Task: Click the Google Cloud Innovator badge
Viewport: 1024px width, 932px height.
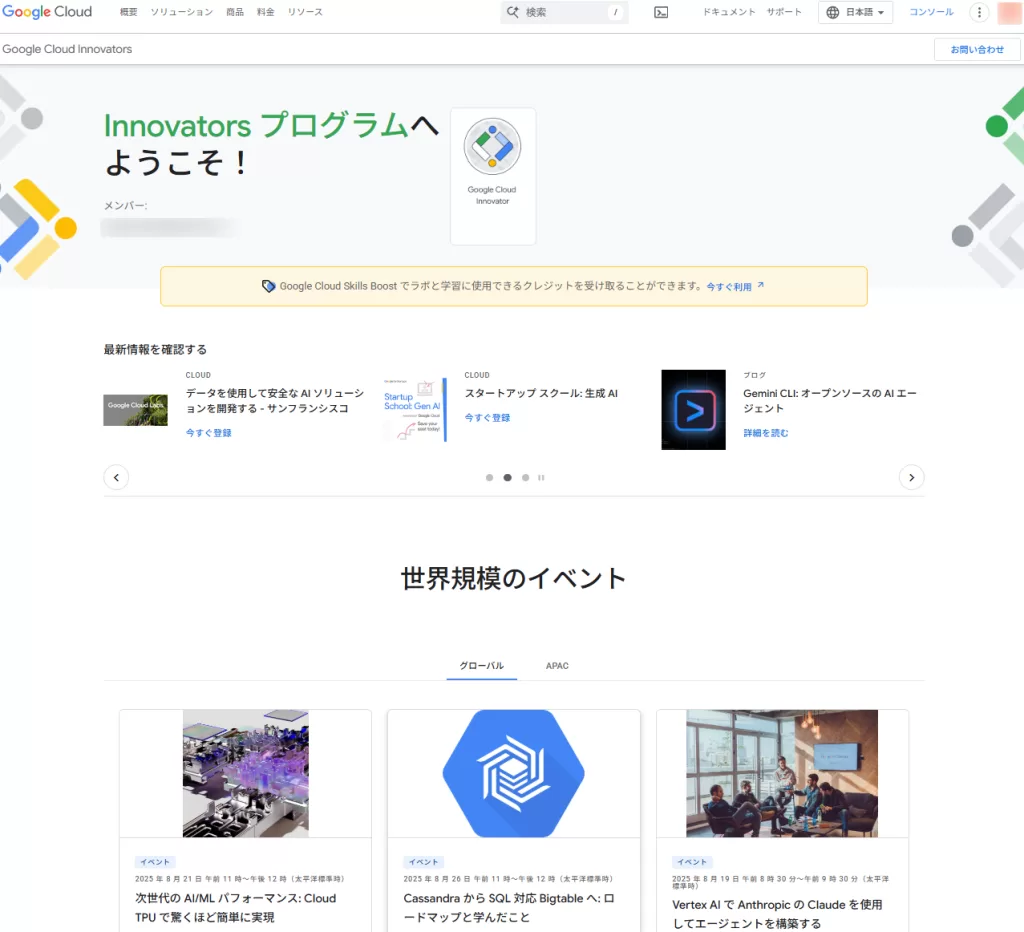Action: tap(492, 176)
